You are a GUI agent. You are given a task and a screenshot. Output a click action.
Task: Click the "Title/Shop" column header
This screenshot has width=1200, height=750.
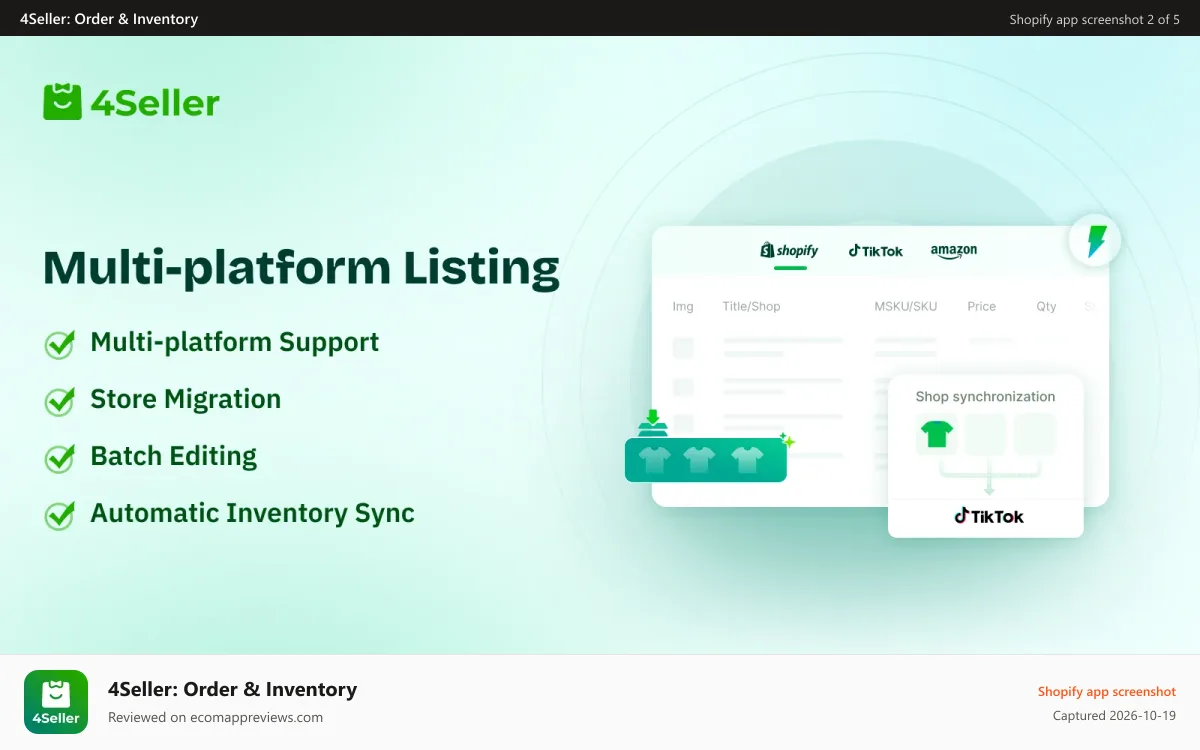coord(751,306)
